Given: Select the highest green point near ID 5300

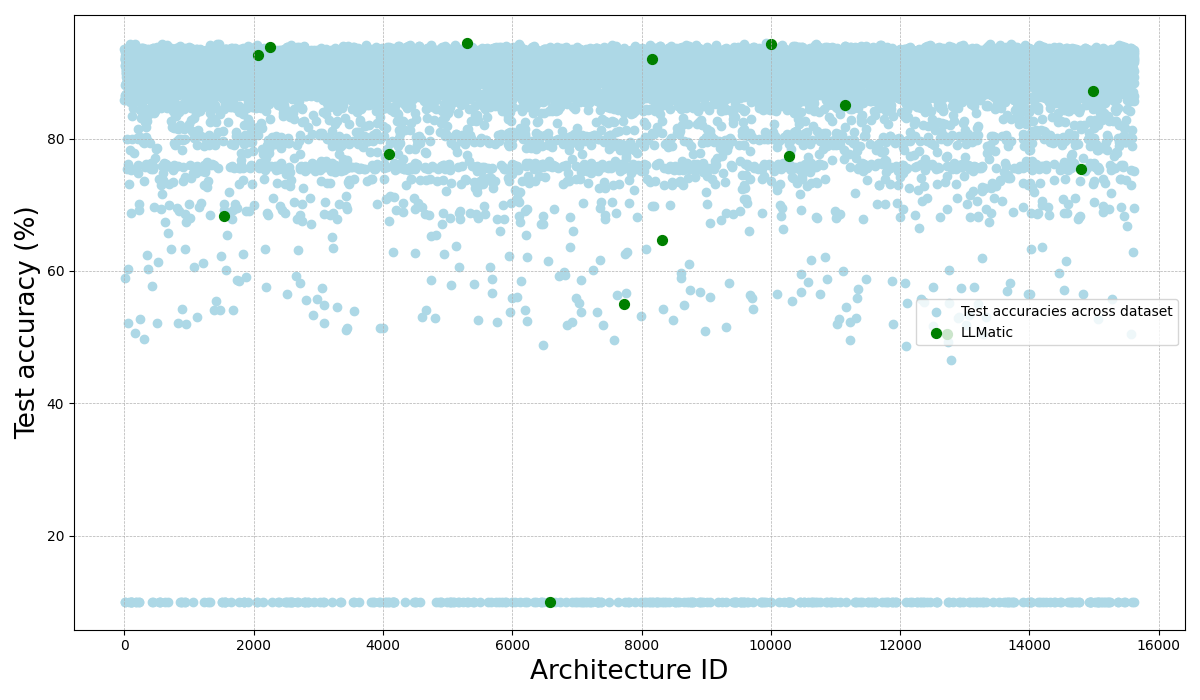Looking at the screenshot, I should point(467,43).
